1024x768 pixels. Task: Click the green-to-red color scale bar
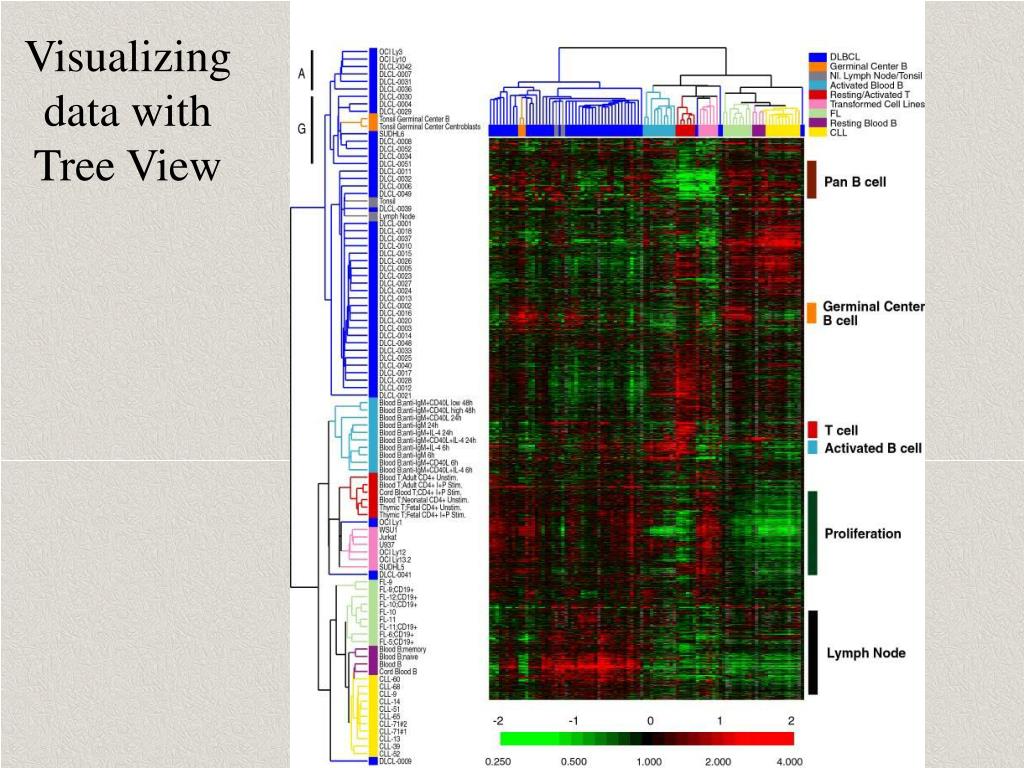(x=647, y=739)
